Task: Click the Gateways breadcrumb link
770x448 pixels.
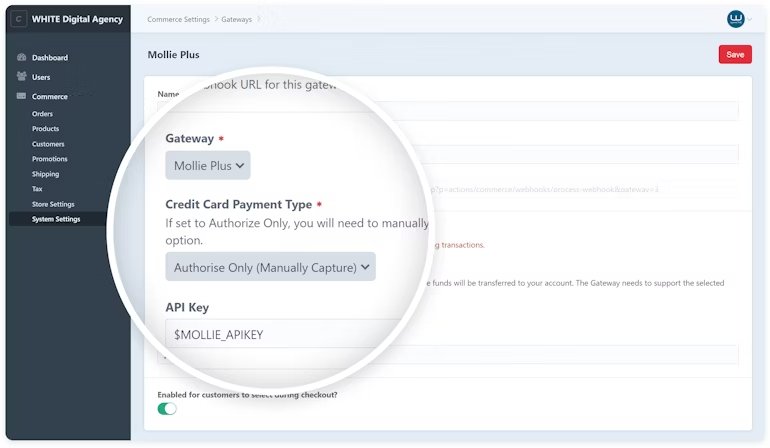Action: click(237, 19)
